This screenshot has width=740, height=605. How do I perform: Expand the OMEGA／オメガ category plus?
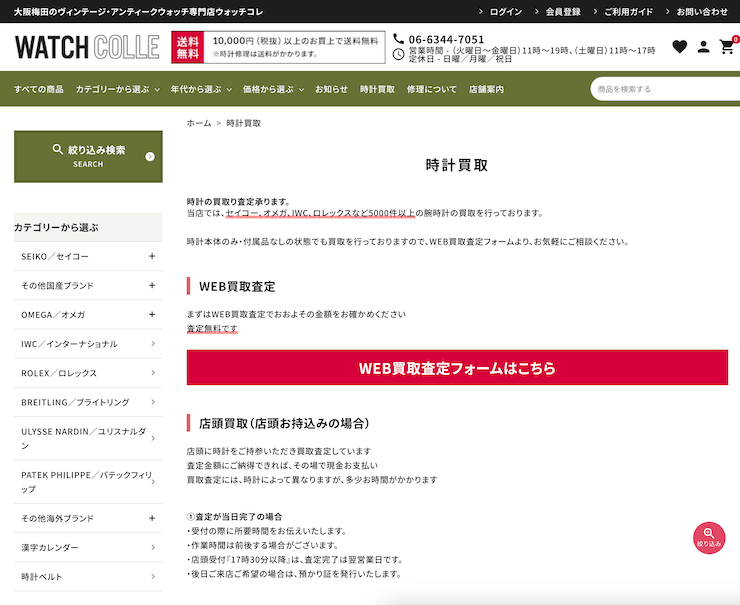tap(152, 315)
